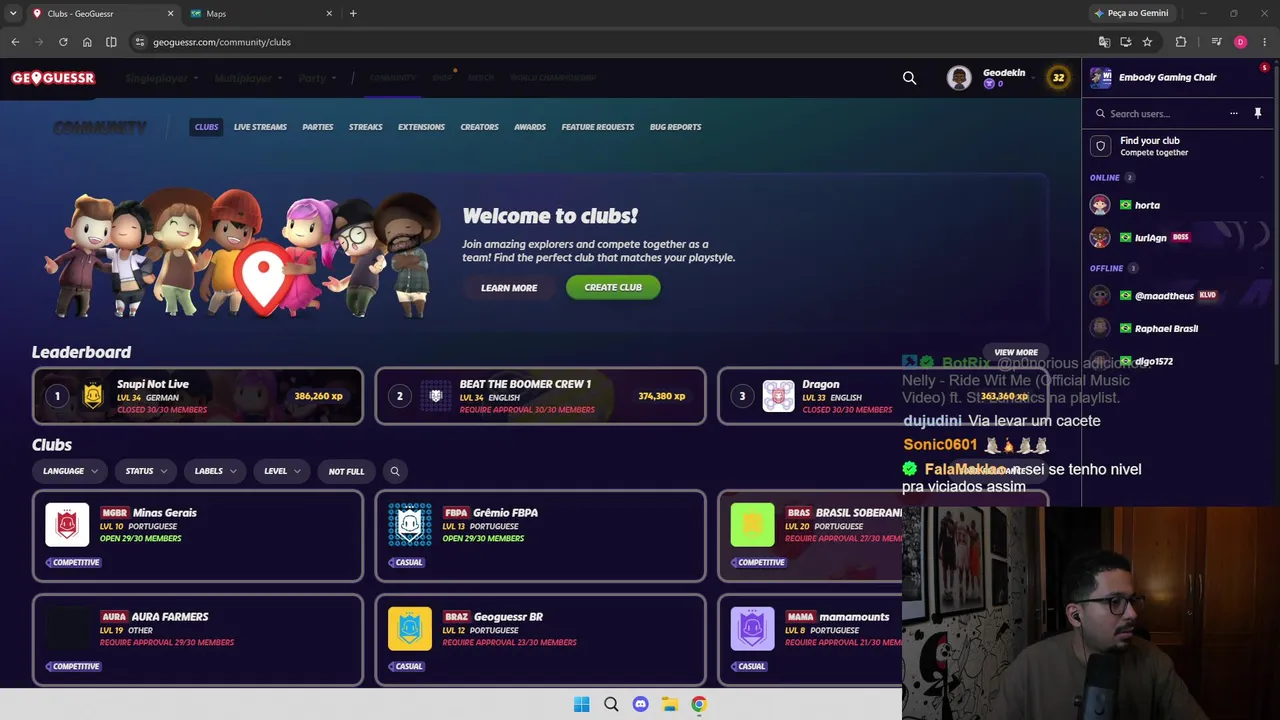The image size is (1280, 720).
Task: Click the Dragon club emblem
Action: click(778, 396)
